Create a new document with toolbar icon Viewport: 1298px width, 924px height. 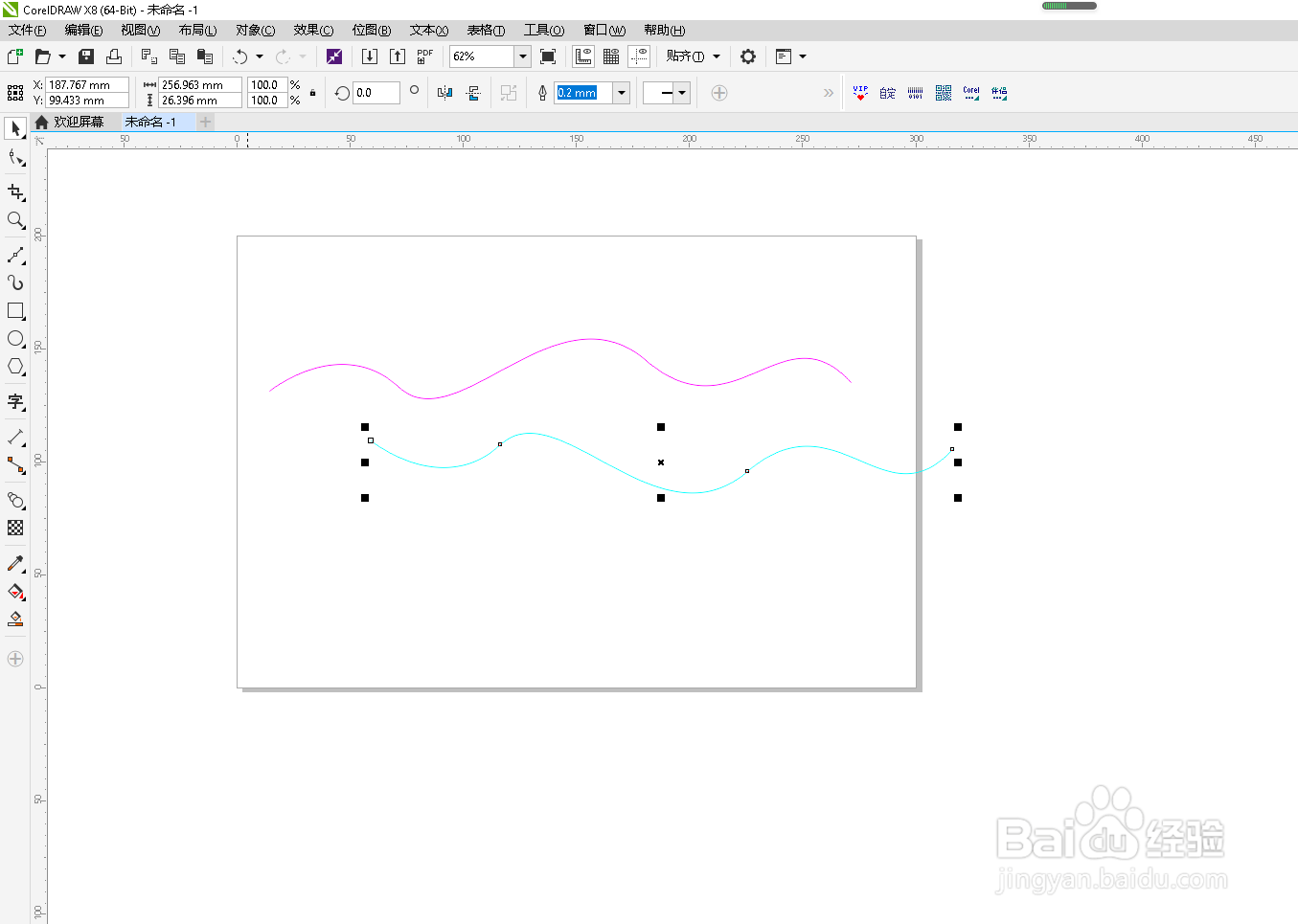[x=15, y=56]
